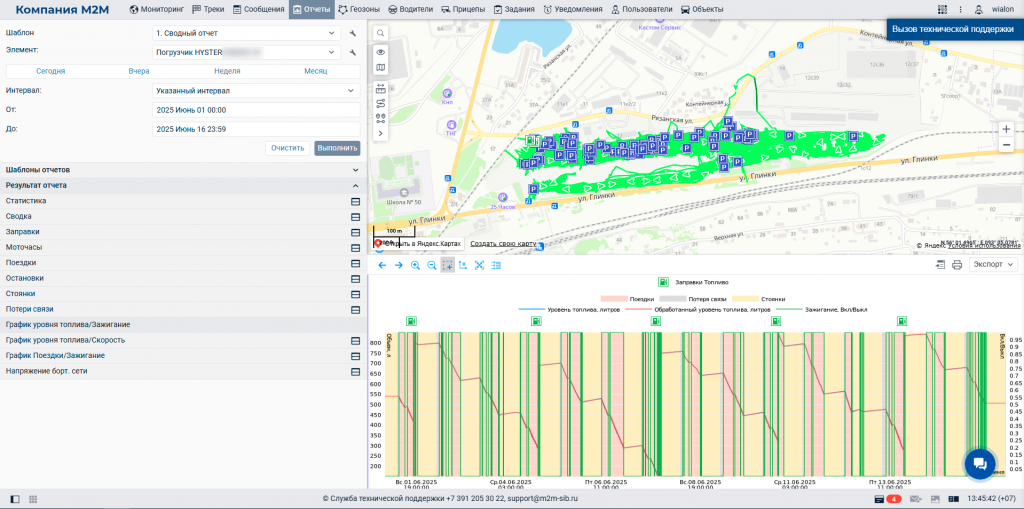
Task: Toggle Потеря связи series in chart legend
Action: tap(692, 299)
